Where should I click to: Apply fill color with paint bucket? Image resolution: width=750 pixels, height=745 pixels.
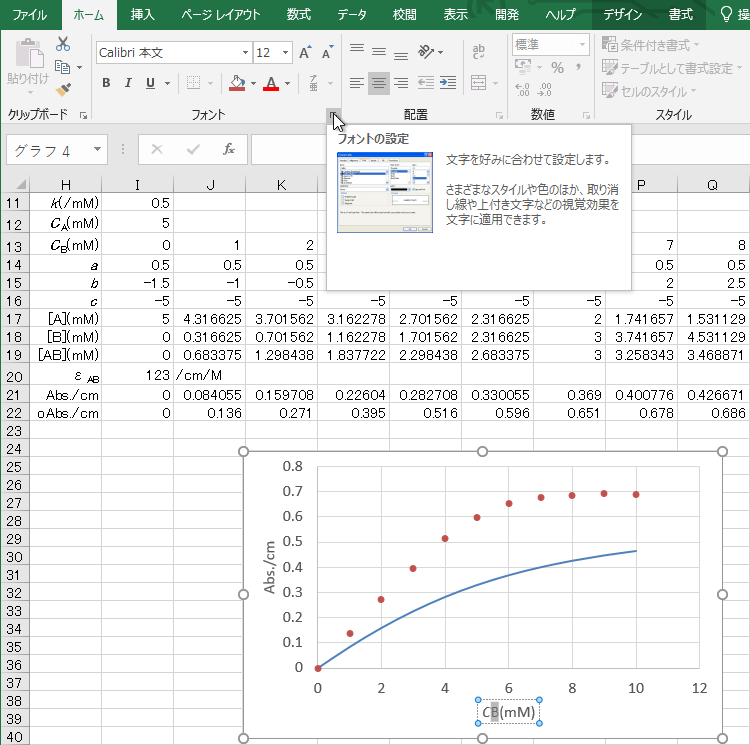(x=237, y=83)
